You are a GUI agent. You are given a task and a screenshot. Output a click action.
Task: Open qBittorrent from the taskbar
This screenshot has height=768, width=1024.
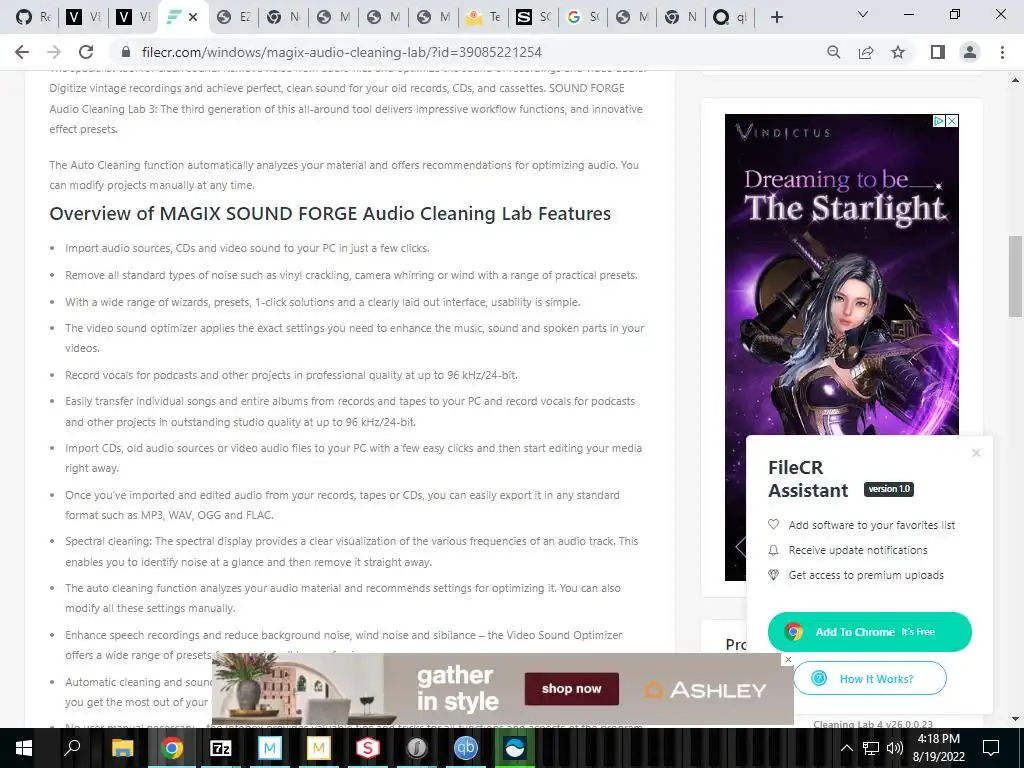tap(466, 748)
